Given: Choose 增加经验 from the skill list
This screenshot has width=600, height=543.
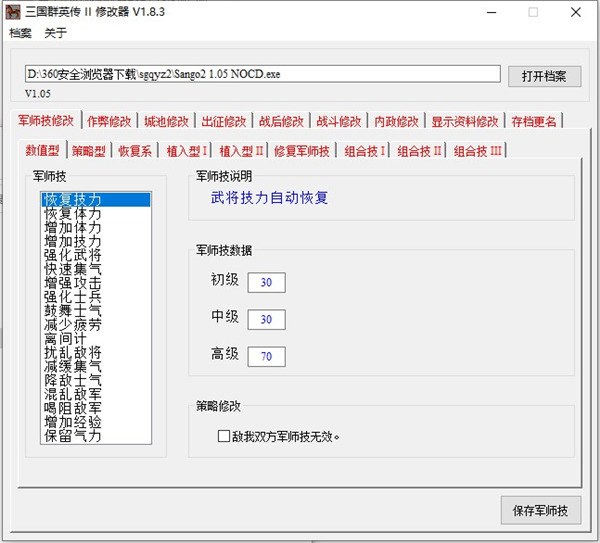Looking at the screenshot, I should click(x=72, y=423).
